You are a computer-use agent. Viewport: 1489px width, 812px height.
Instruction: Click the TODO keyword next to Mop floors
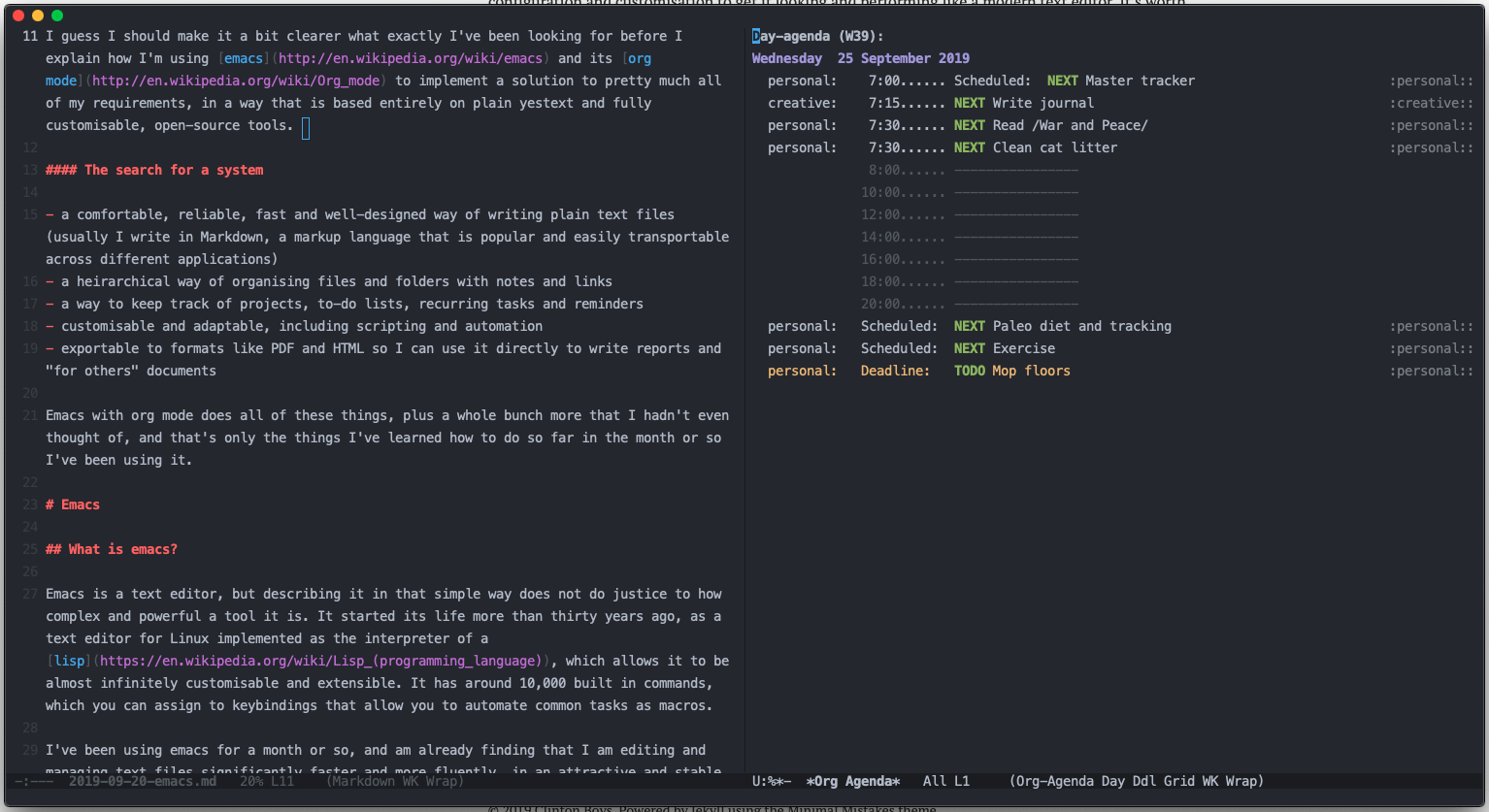[x=969, y=371]
